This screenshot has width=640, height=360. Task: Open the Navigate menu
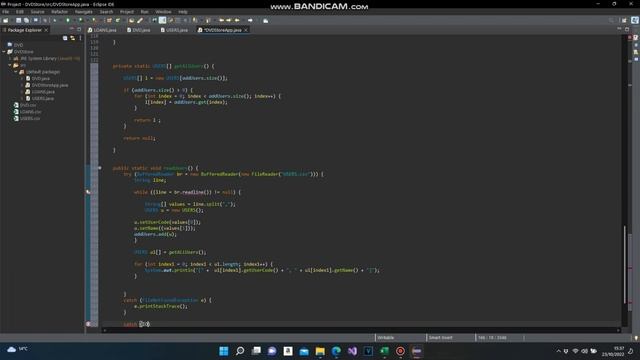click(x=84, y=12)
